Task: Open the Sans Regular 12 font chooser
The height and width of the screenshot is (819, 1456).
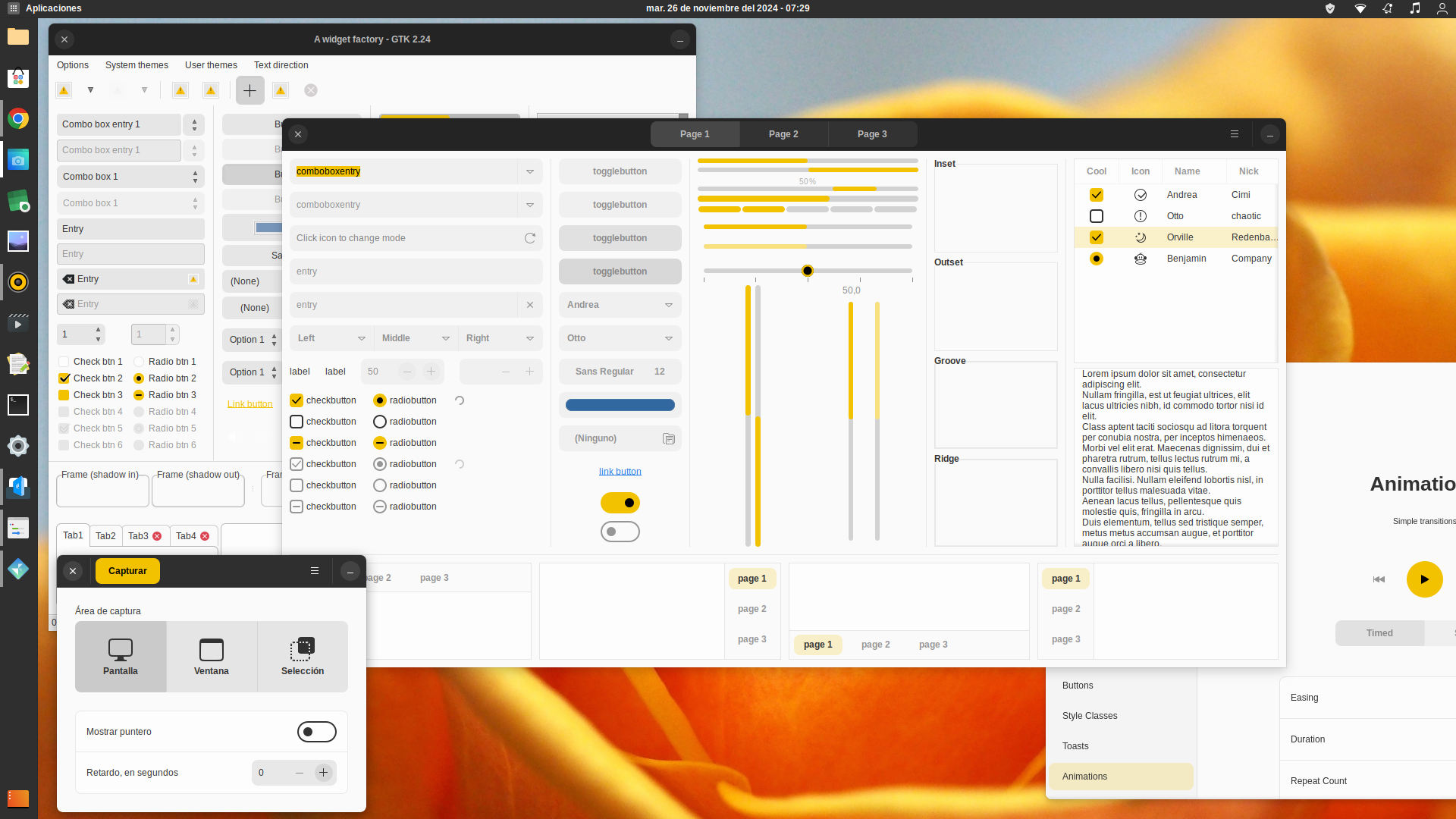Action: [620, 372]
